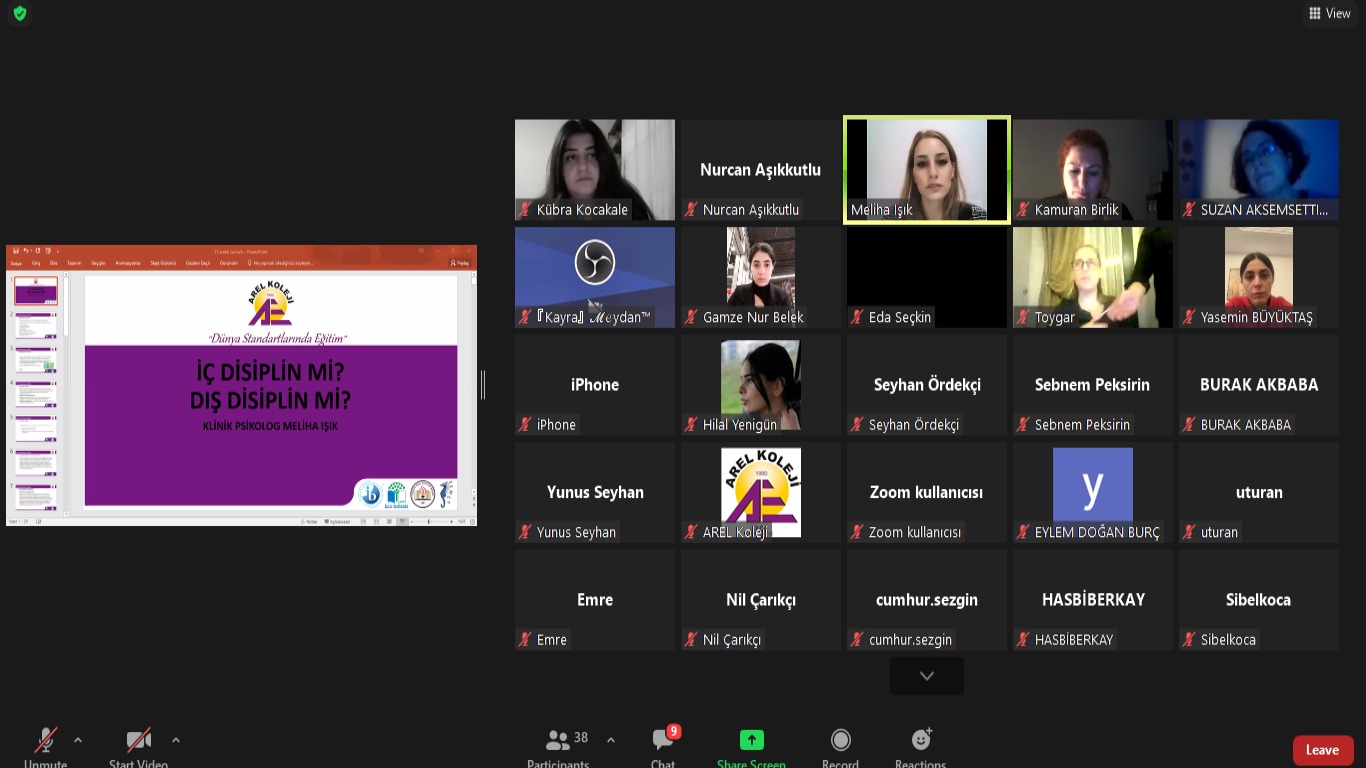Click the OBS logo participant tile
Viewport: 1366px width, 768px height.
point(594,277)
